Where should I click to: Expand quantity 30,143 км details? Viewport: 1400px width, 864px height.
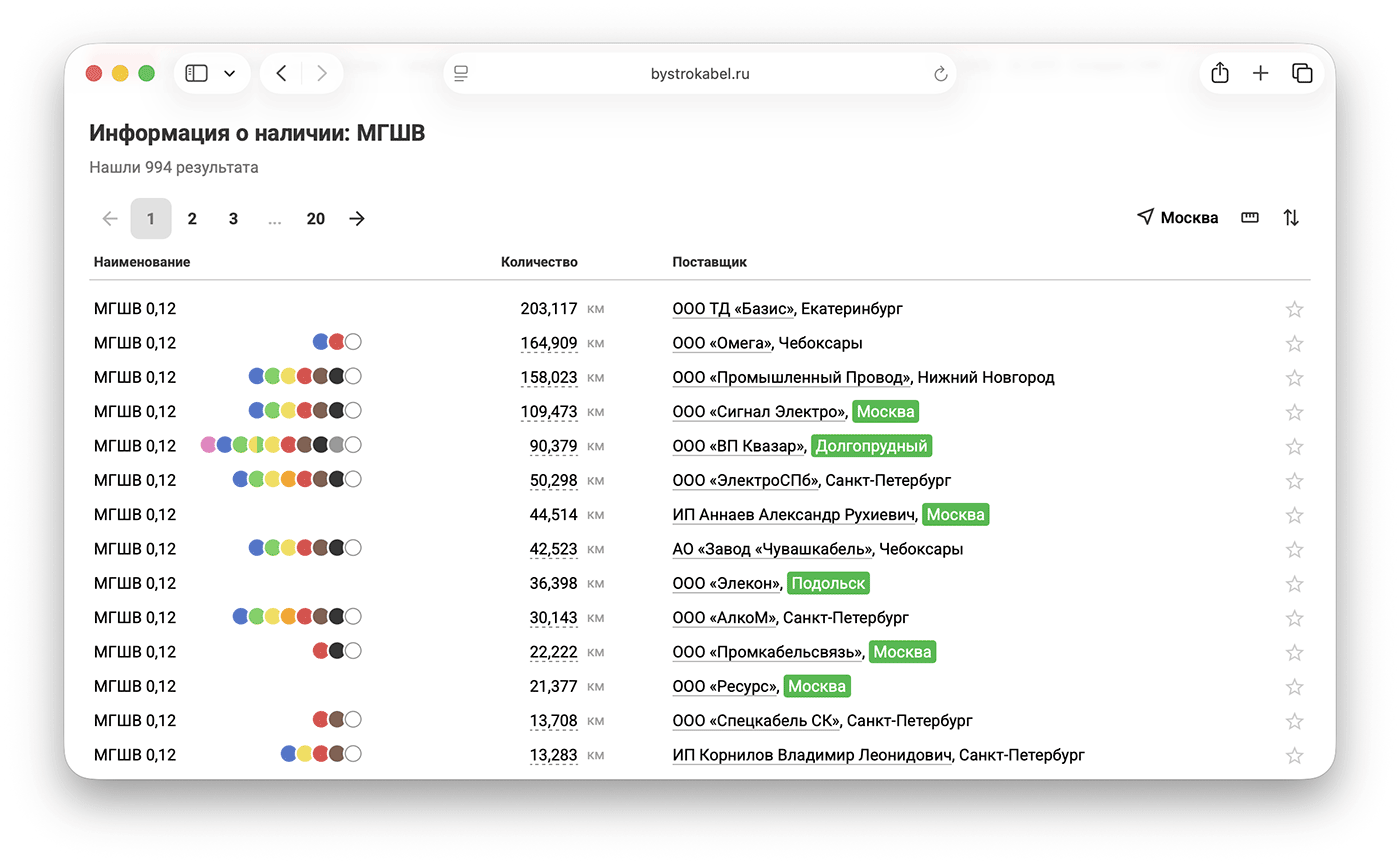click(554, 618)
